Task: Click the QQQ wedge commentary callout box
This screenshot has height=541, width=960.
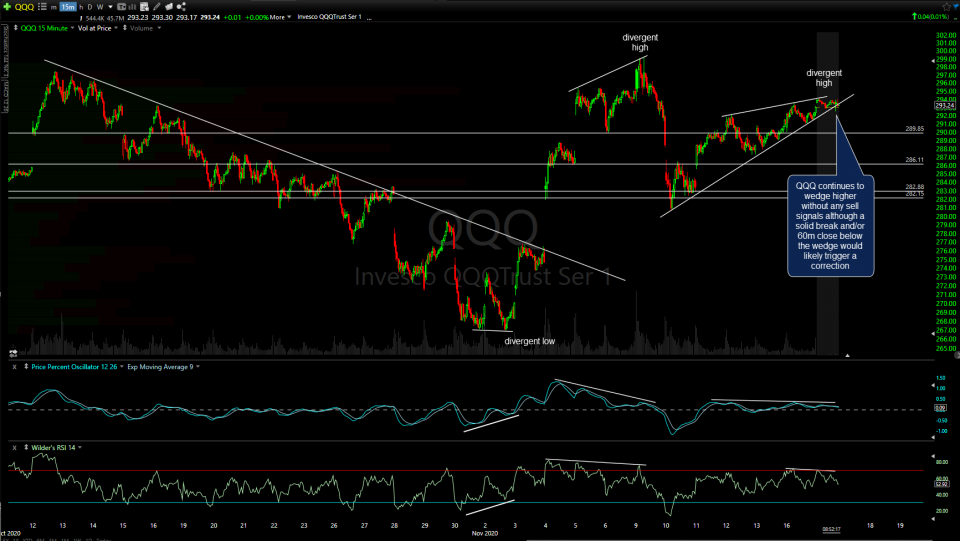Action: [830, 226]
